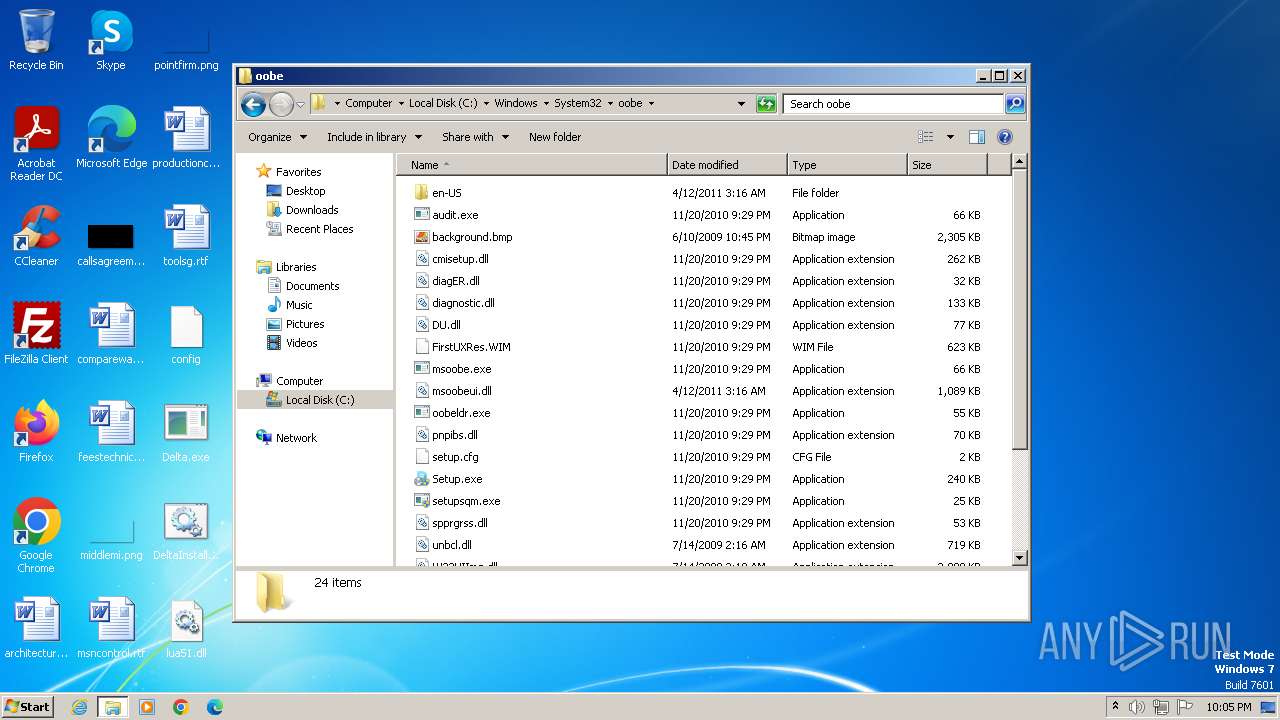
Task: Open the Explorer help icon
Action: pyautogui.click(x=1005, y=137)
